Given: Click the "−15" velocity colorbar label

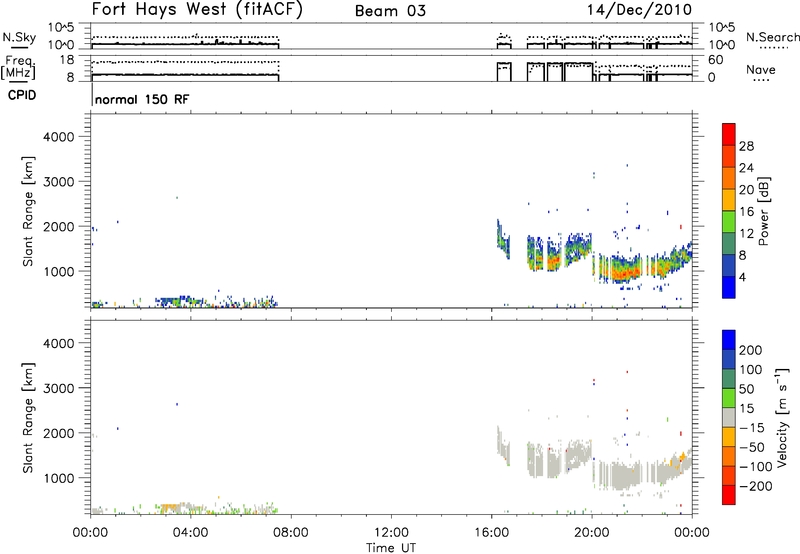Looking at the screenshot, I should tap(752, 428).
